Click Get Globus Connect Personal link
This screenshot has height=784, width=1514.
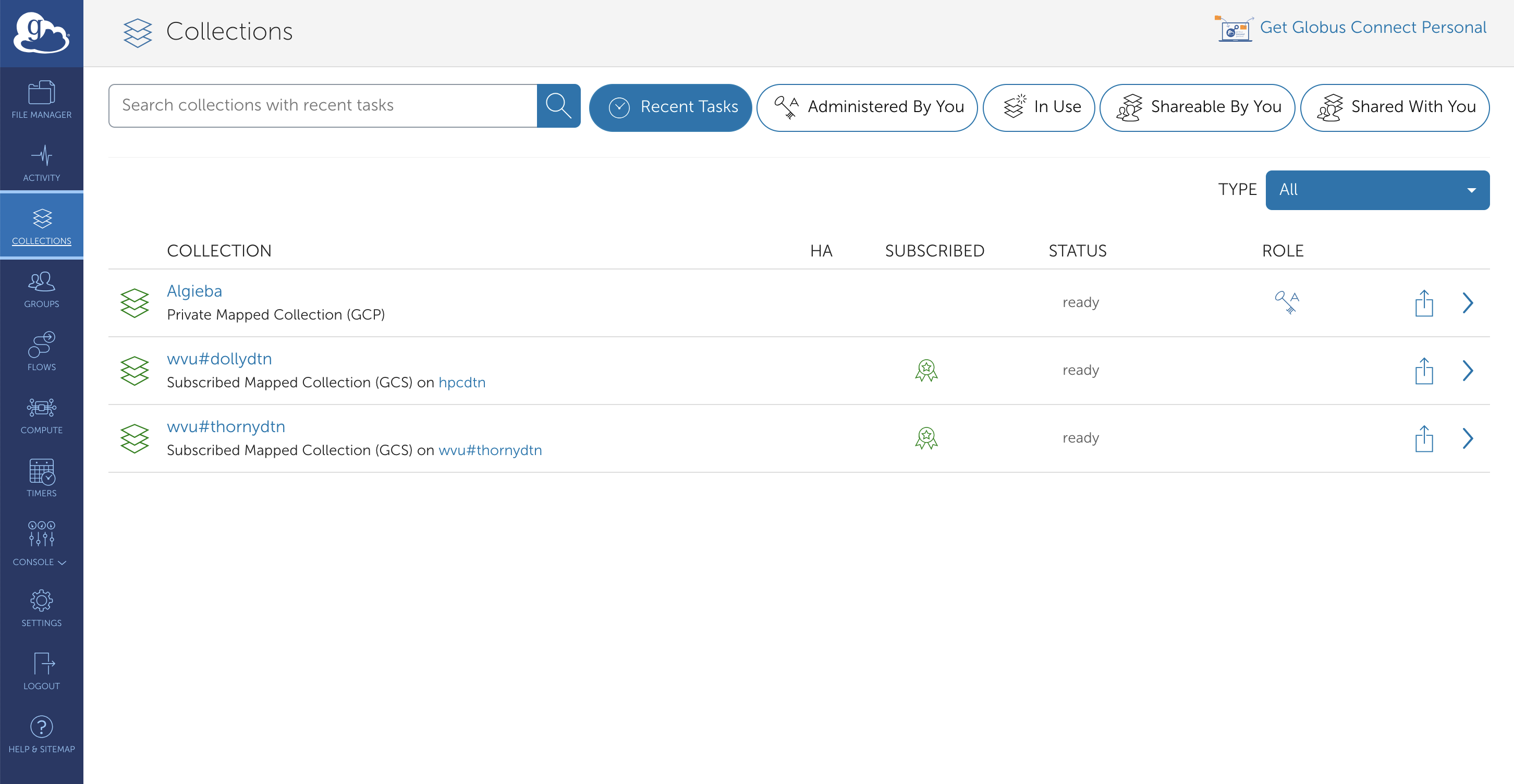point(1373,28)
